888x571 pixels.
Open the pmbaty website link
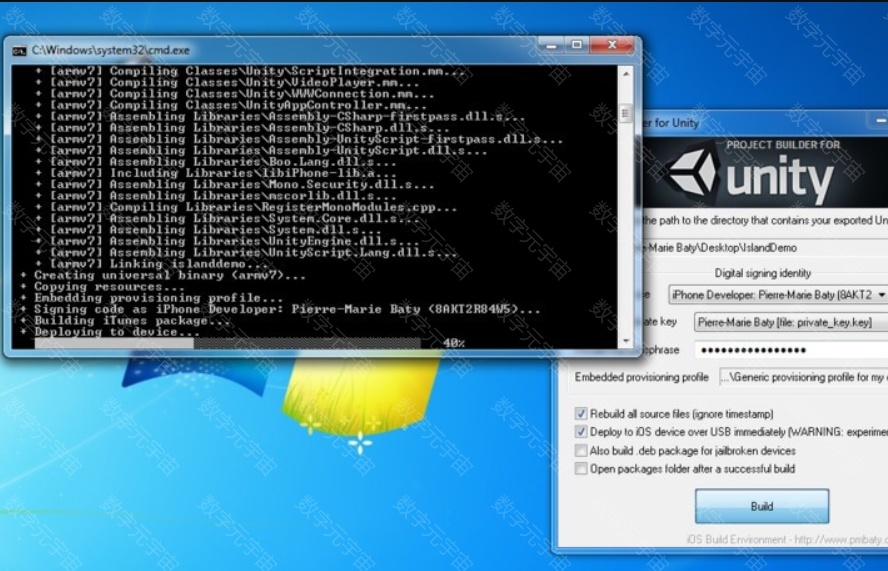point(840,539)
